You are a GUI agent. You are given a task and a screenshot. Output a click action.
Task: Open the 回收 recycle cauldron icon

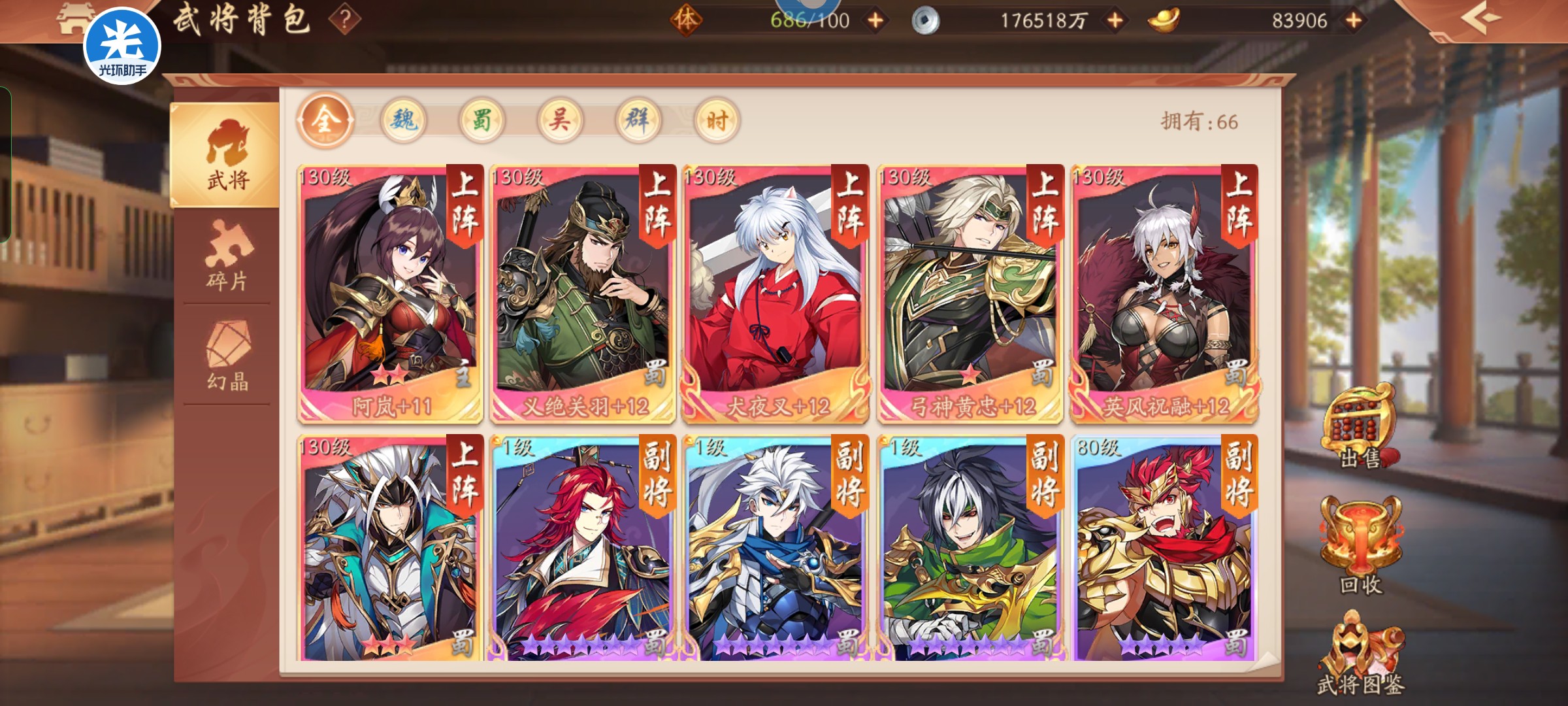[x=1361, y=544]
